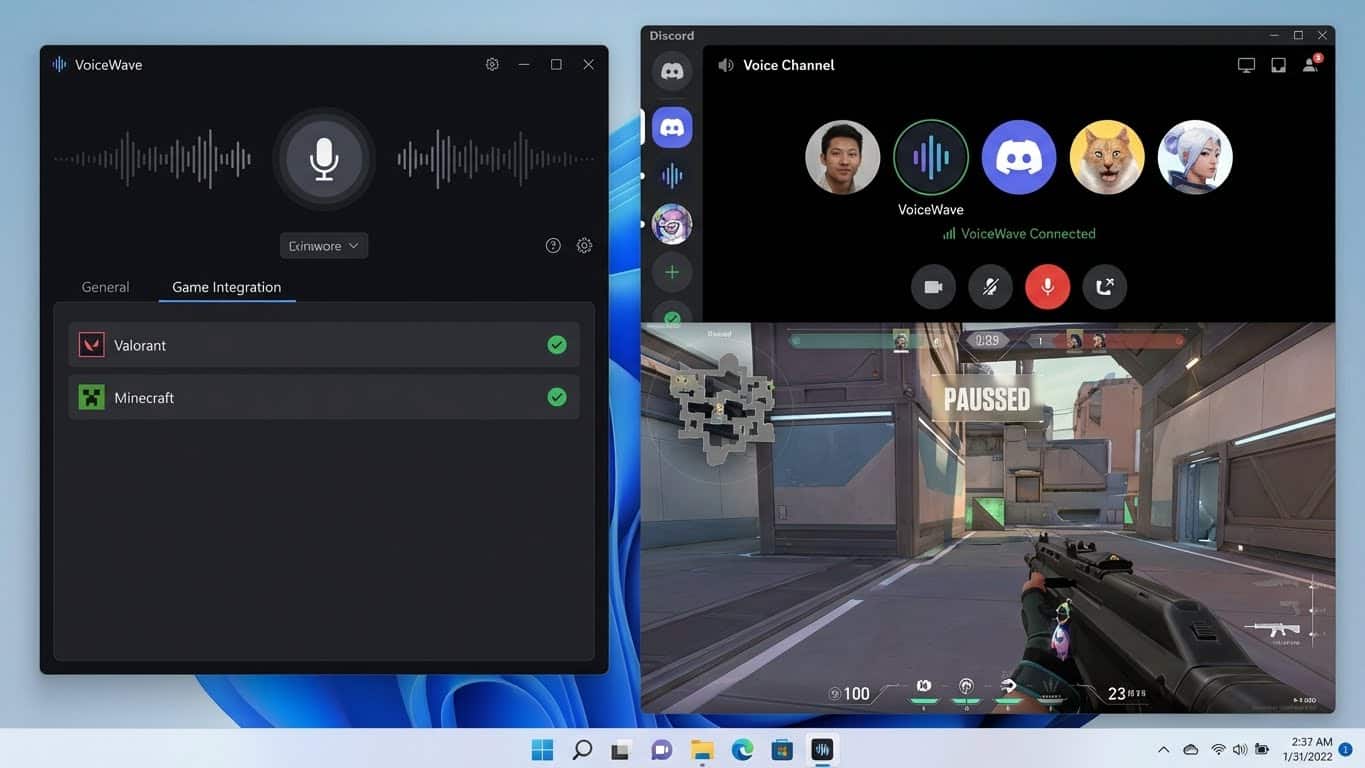Open the Wi-Fi network tray icon

(x=1218, y=749)
